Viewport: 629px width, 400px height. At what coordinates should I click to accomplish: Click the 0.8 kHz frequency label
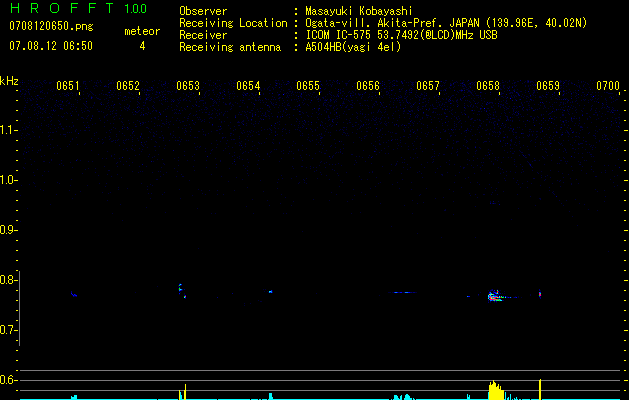8,280
